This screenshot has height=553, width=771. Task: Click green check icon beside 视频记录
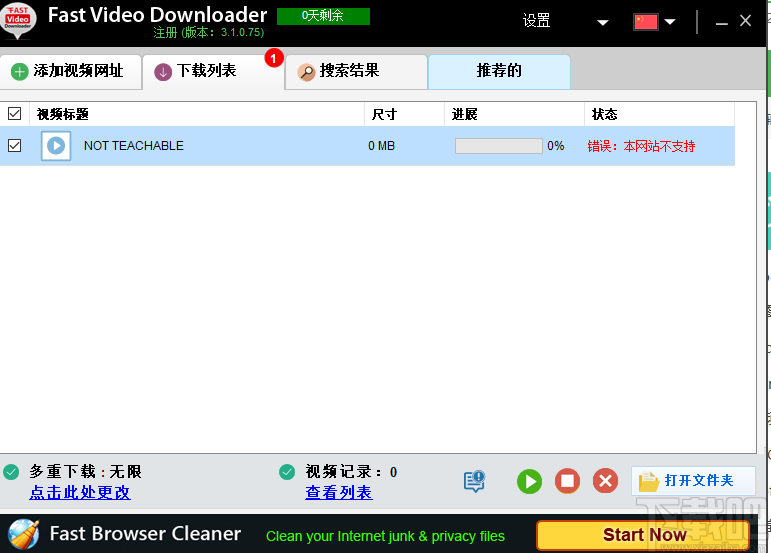pos(287,472)
